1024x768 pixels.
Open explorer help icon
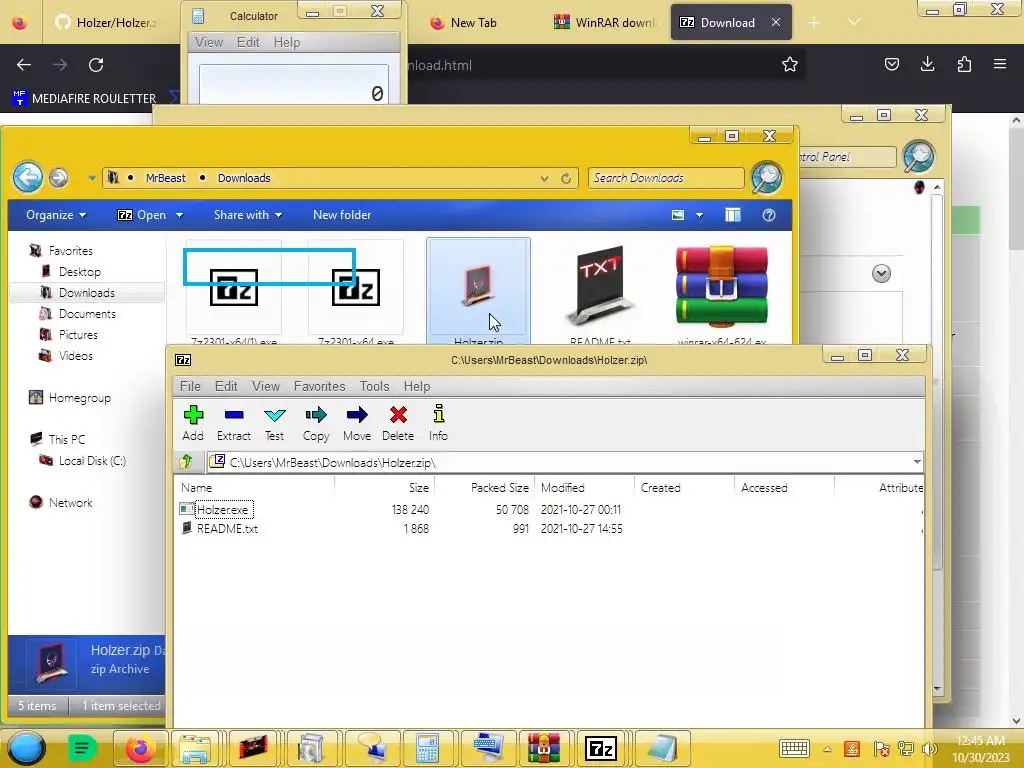769,215
